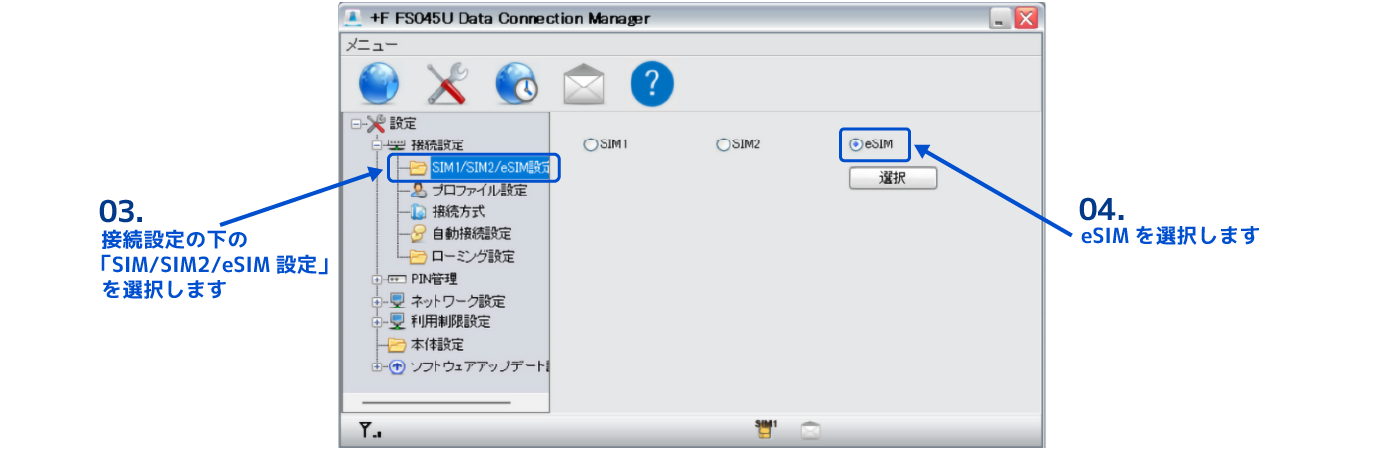Viewport: 1385px width, 450px height.
Task: Open the wrench and screwdriver settings icon
Action: [x=447, y=85]
